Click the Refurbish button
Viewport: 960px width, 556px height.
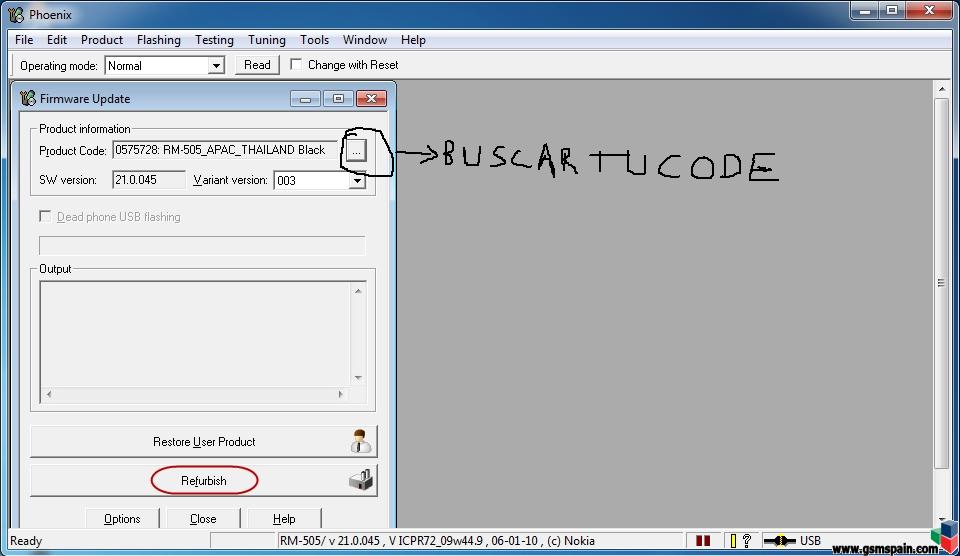(203, 481)
